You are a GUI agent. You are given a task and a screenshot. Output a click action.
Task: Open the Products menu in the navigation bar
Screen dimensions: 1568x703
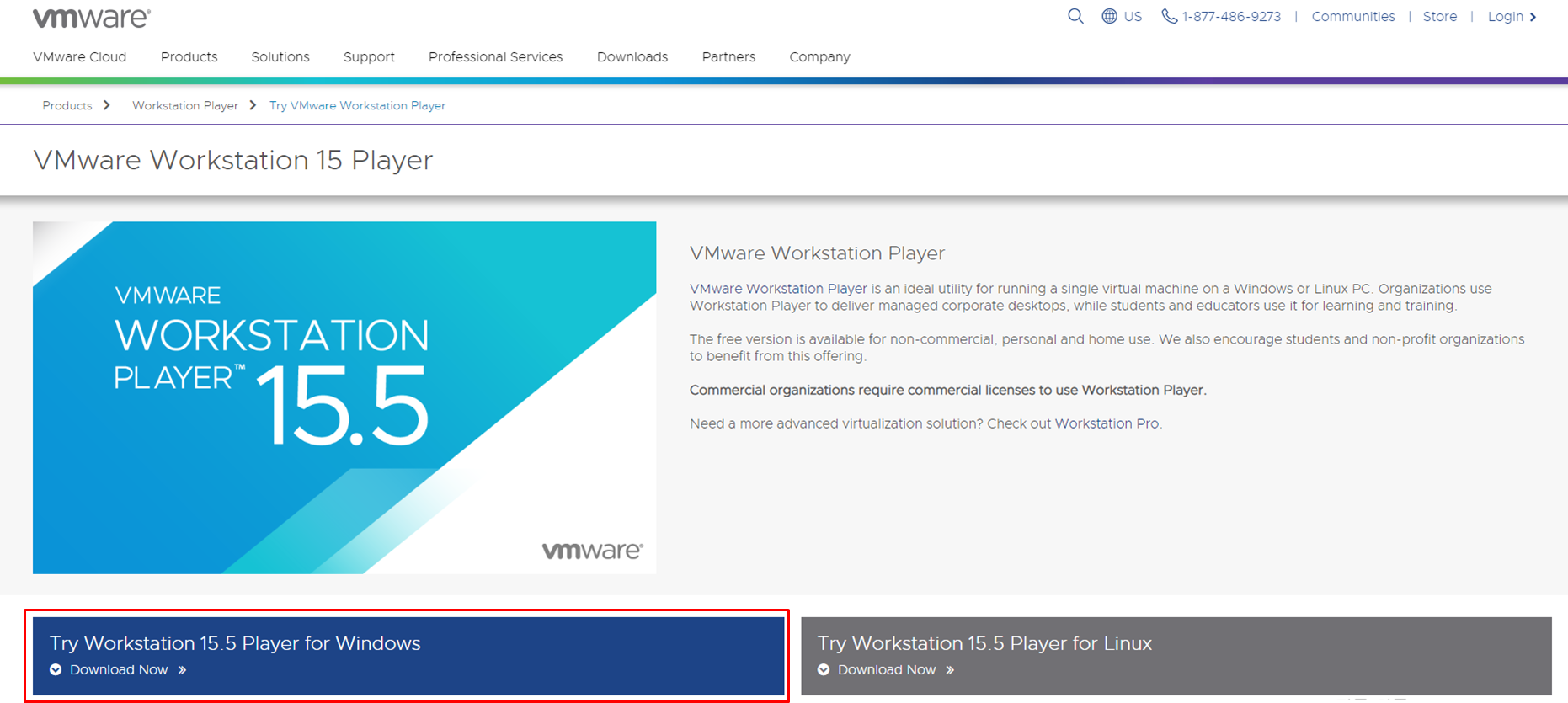click(x=189, y=57)
